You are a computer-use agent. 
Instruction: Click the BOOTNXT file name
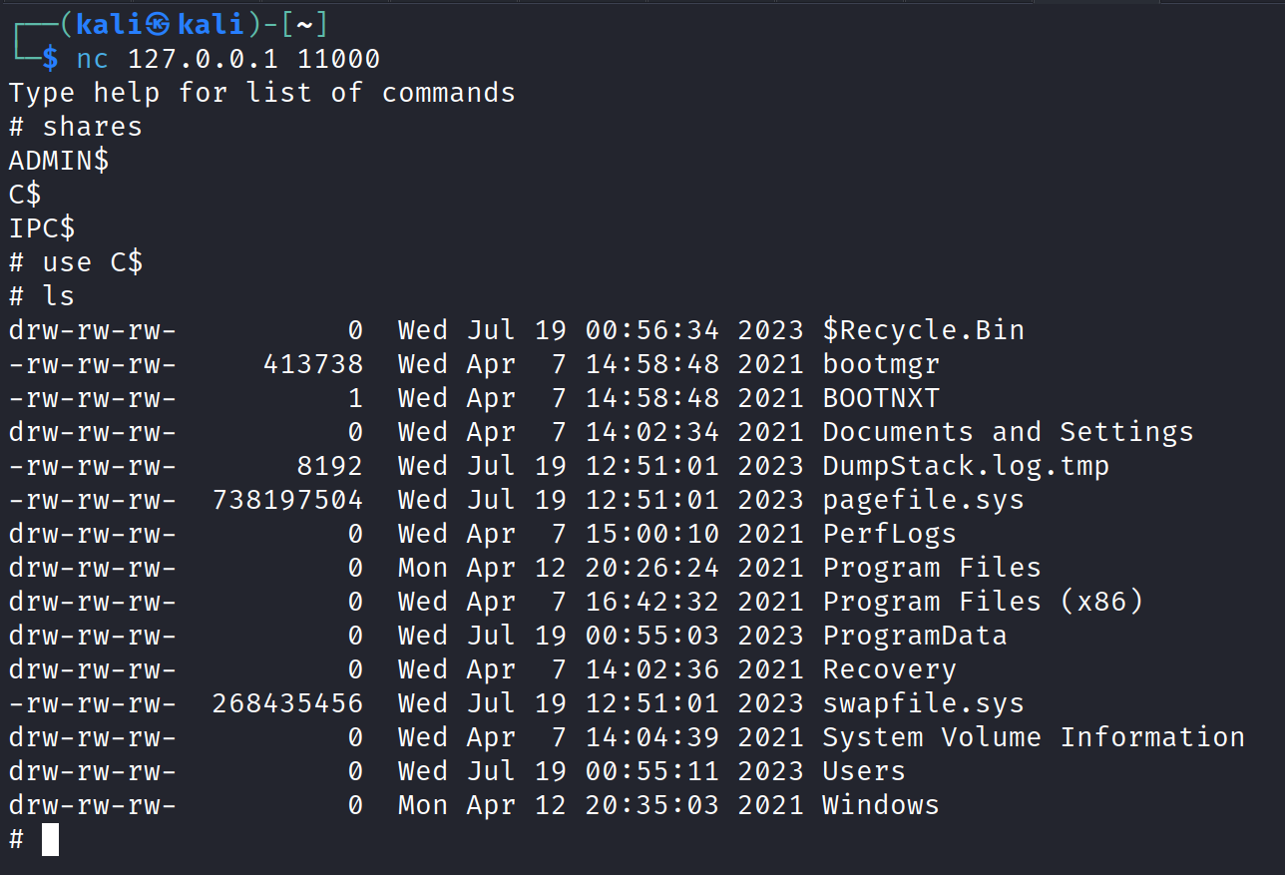pyautogui.click(x=881, y=398)
